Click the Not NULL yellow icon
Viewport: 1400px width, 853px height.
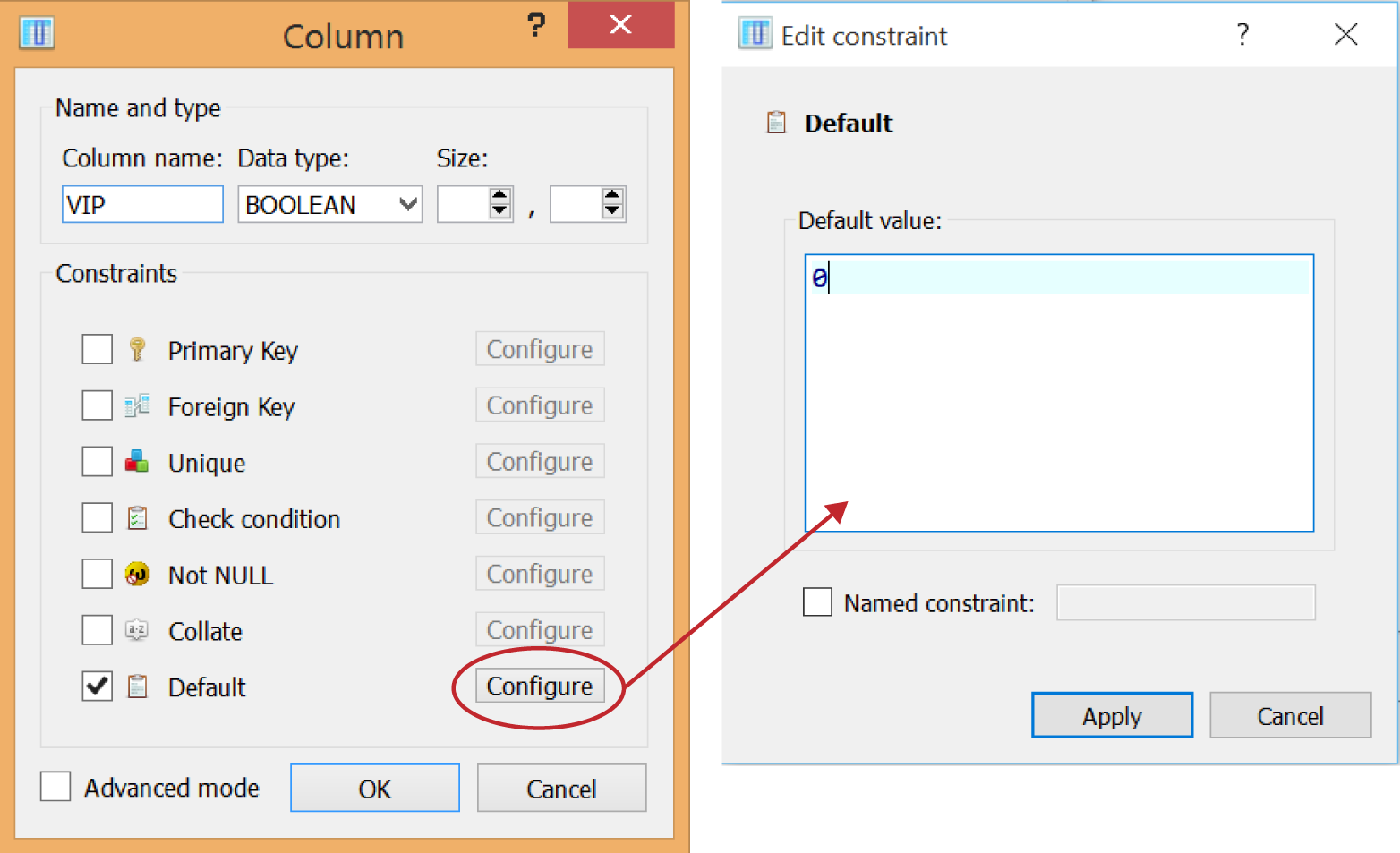[x=137, y=574]
